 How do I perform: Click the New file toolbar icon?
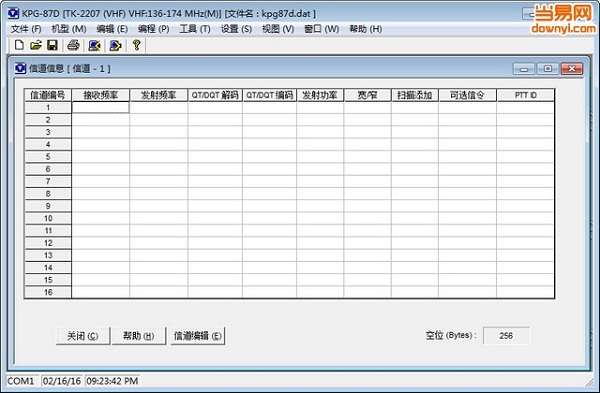click(x=19, y=45)
